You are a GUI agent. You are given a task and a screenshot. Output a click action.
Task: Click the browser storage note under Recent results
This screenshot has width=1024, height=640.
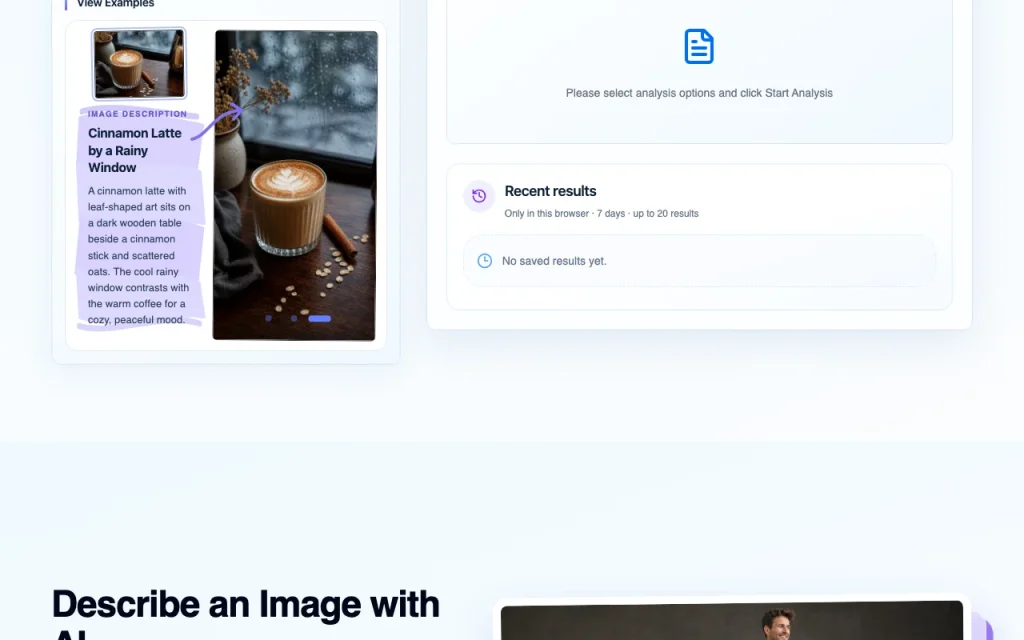point(601,214)
